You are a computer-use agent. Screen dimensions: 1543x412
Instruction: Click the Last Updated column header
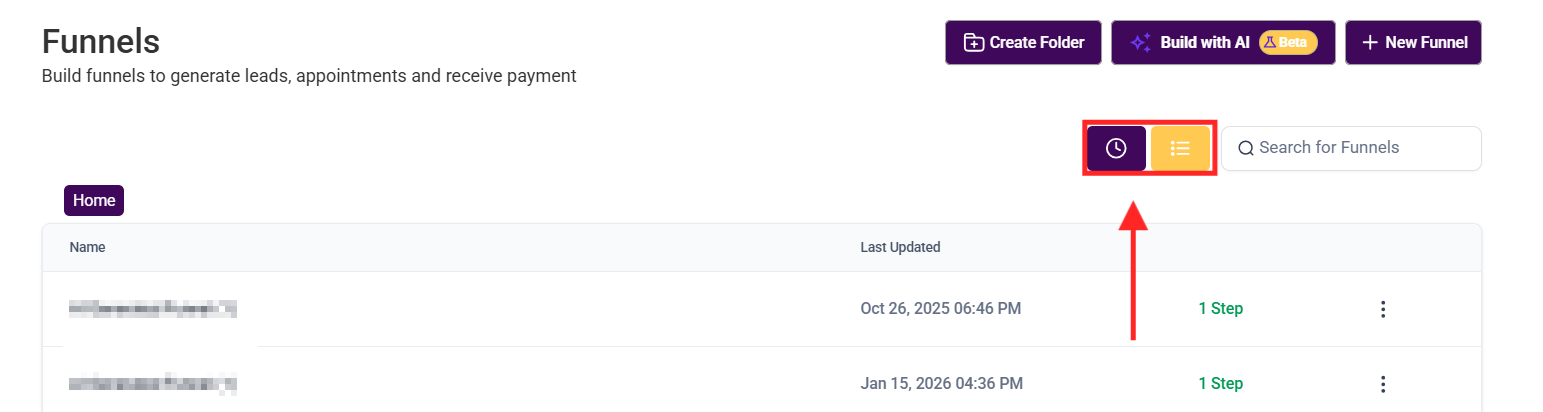[x=900, y=247]
